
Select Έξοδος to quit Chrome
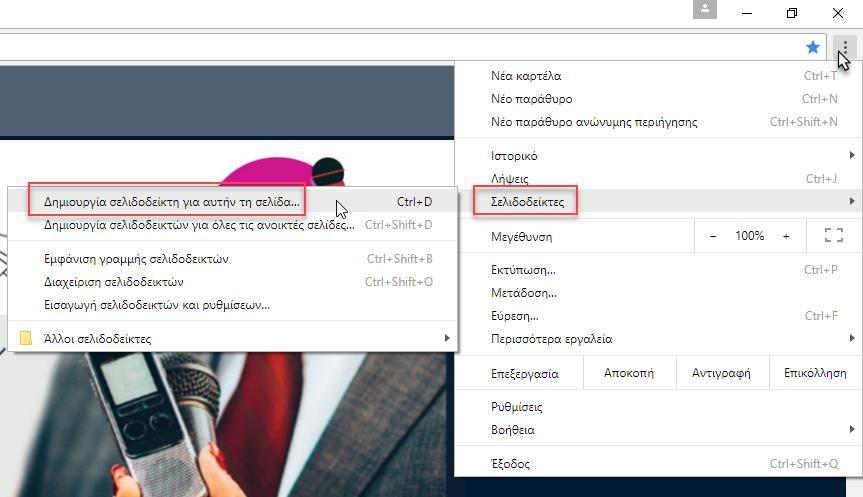tap(658, 463)
